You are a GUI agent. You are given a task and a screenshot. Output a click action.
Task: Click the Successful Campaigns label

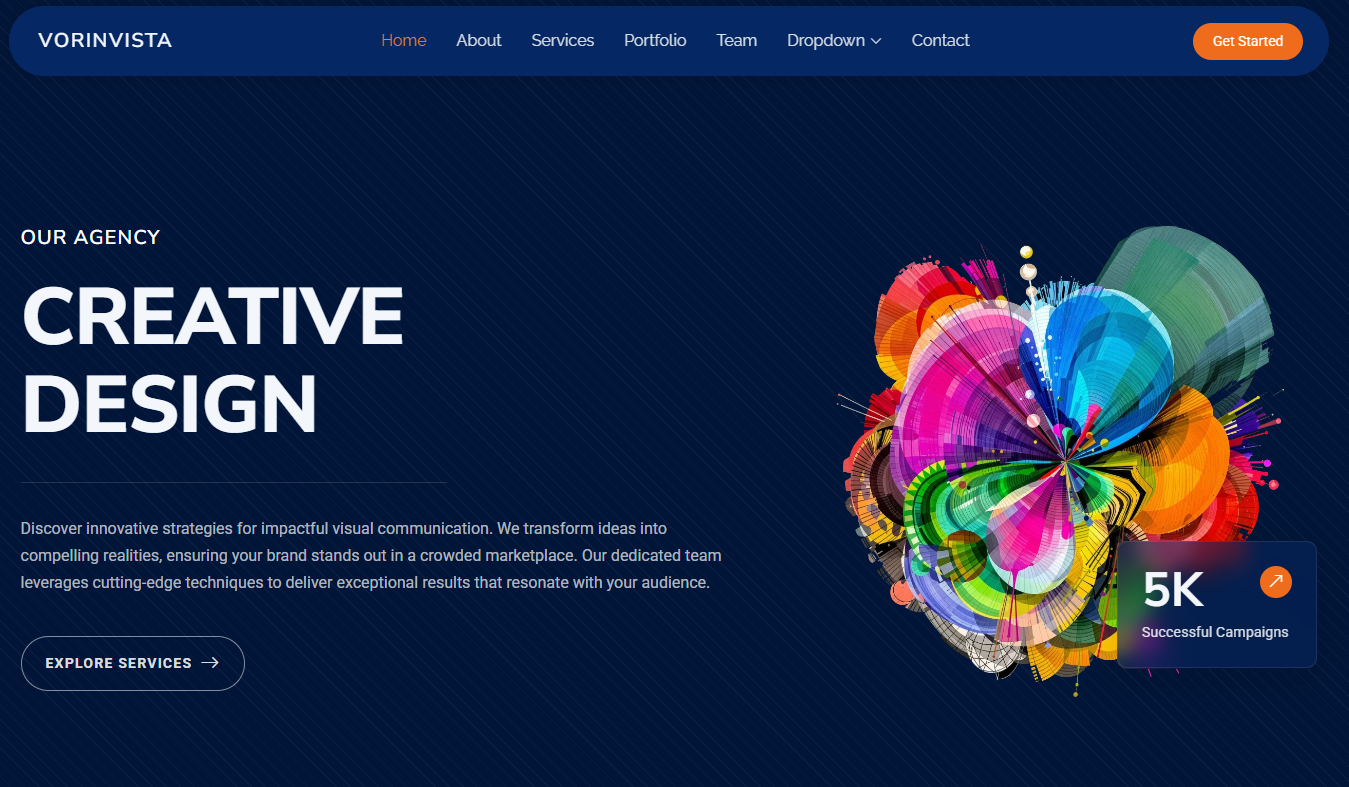pyautogui.click(x=1215, y=632)
